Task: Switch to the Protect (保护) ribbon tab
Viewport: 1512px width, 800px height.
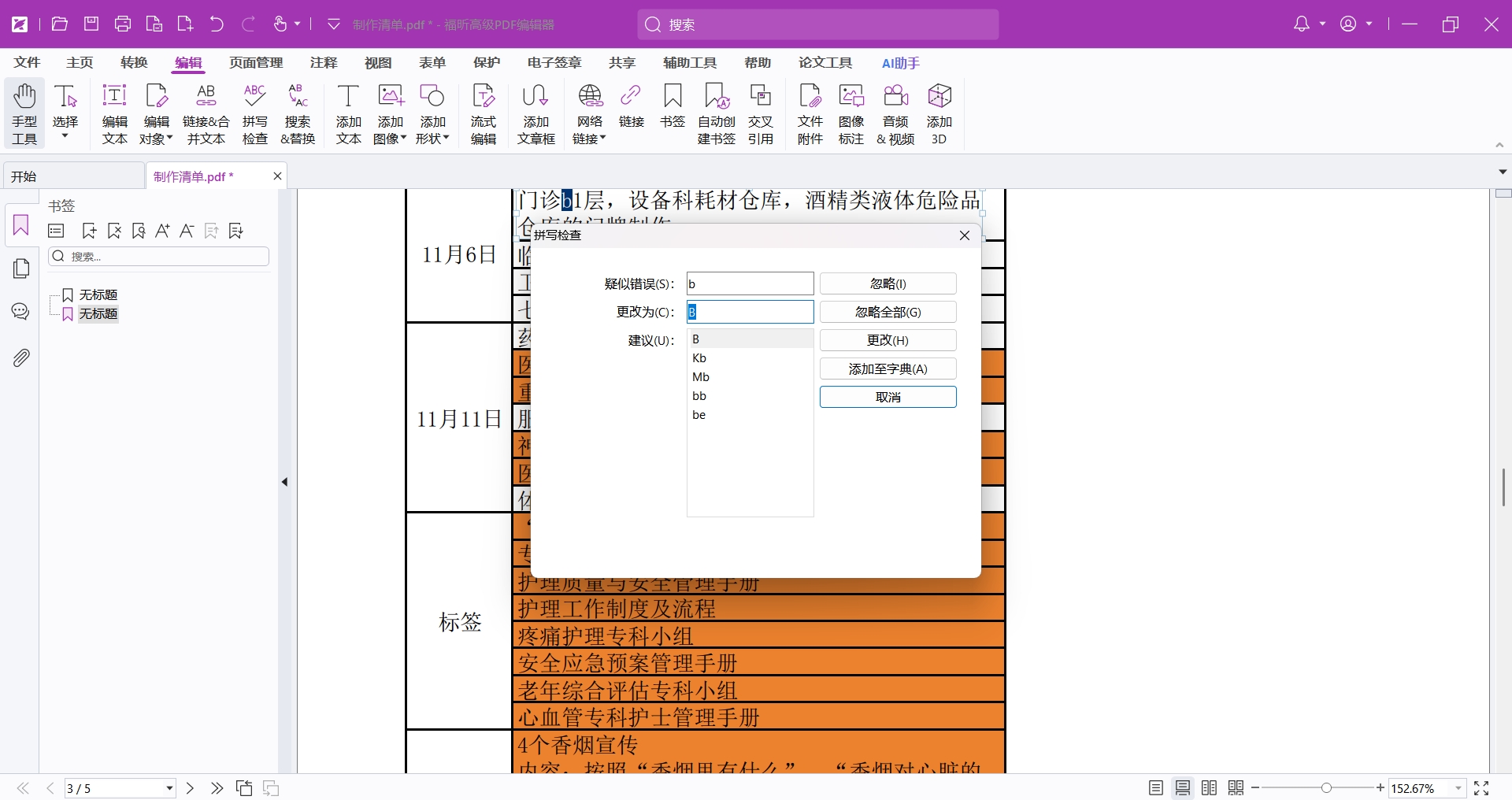Action: point(486,63)
